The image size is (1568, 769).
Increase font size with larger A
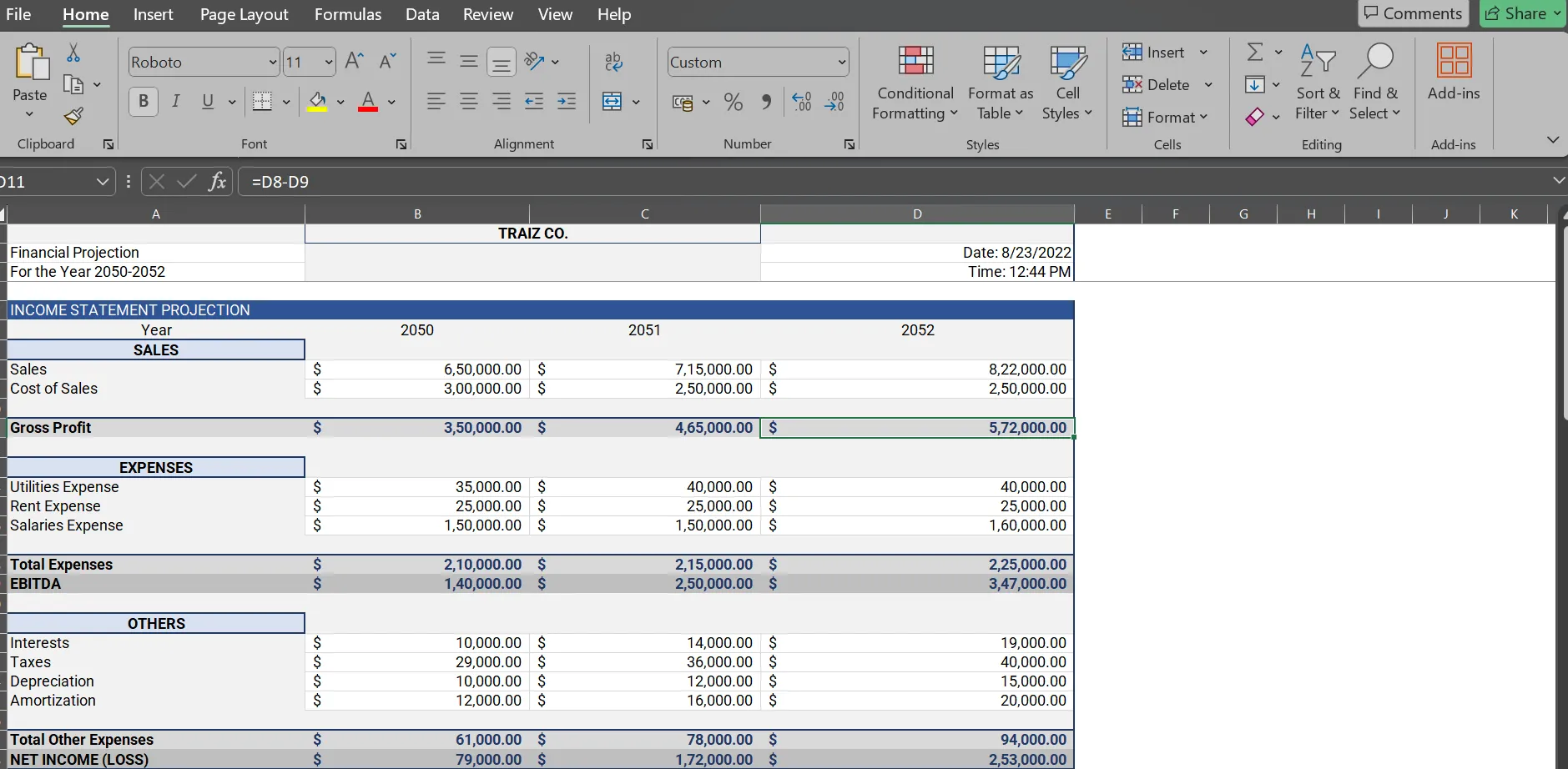(x=354, y=61)
